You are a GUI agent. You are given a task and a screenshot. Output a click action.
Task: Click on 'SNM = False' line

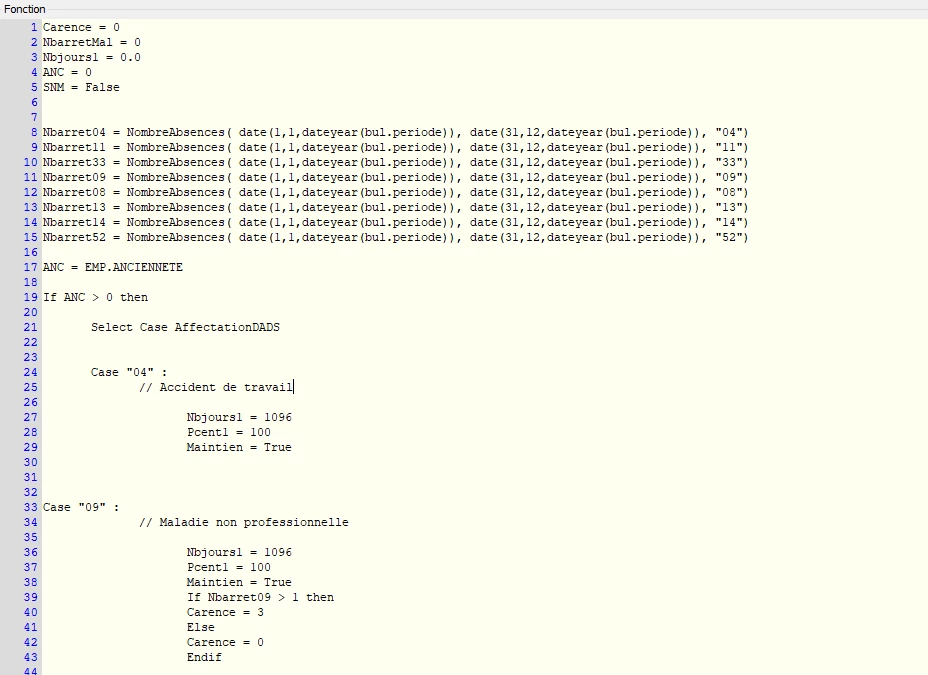tap(81, 88)
